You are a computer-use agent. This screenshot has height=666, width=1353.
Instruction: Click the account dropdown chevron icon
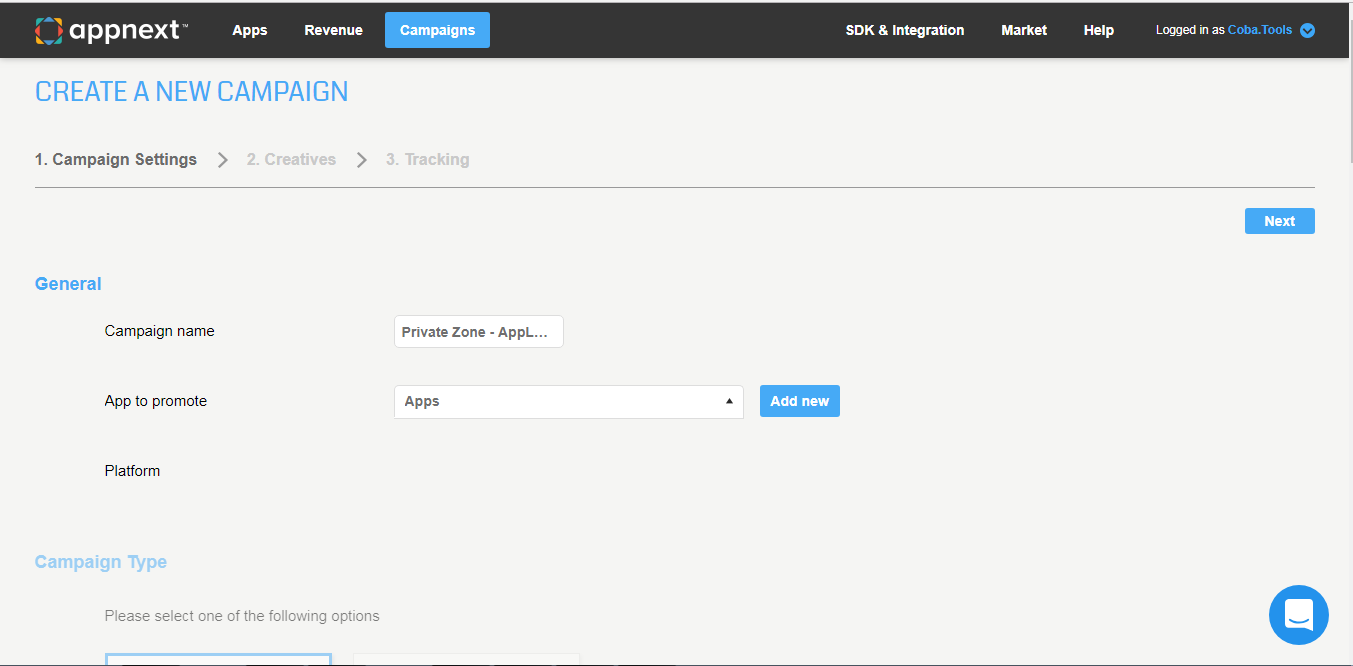1307,30
